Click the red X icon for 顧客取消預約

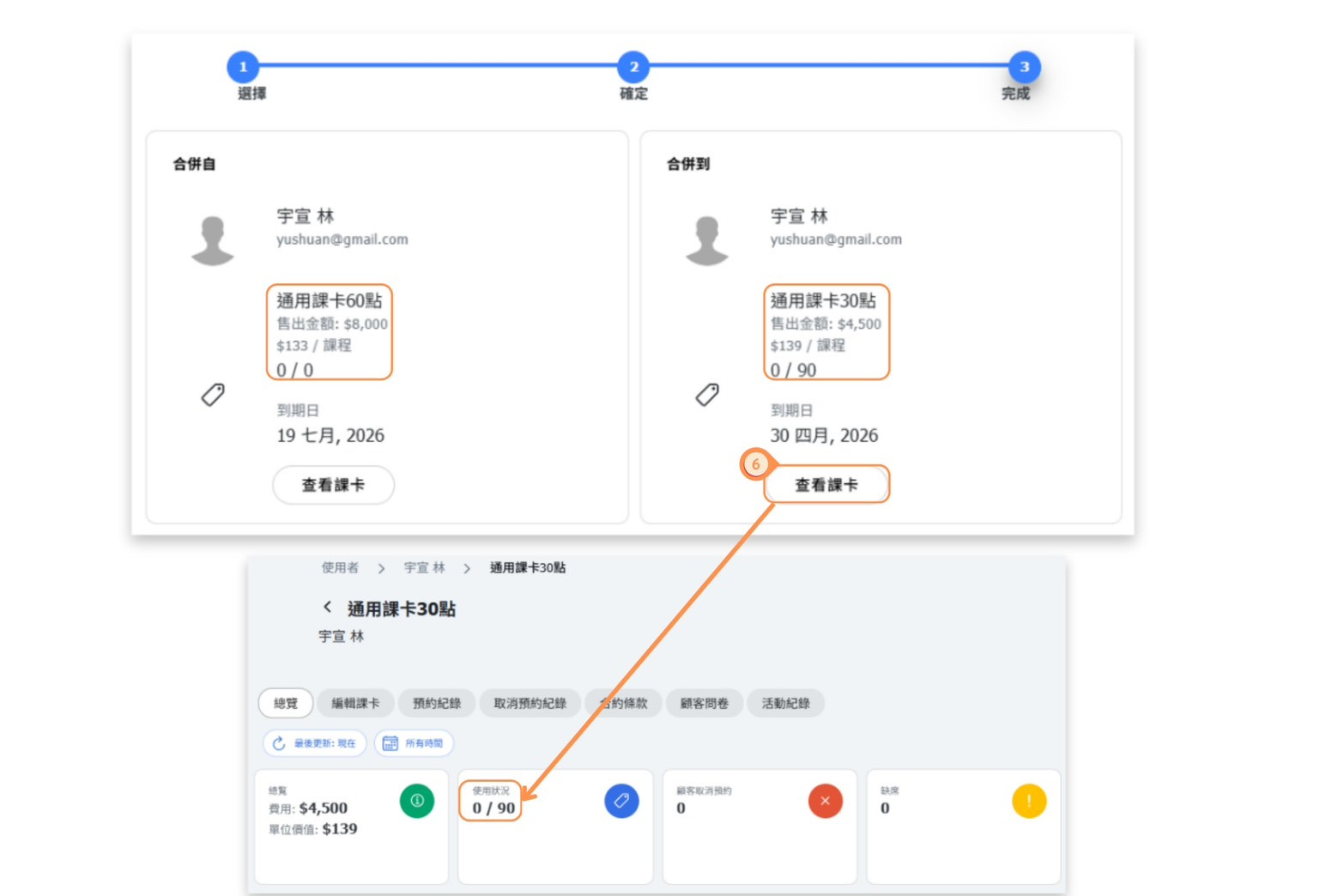coord(825,801)
